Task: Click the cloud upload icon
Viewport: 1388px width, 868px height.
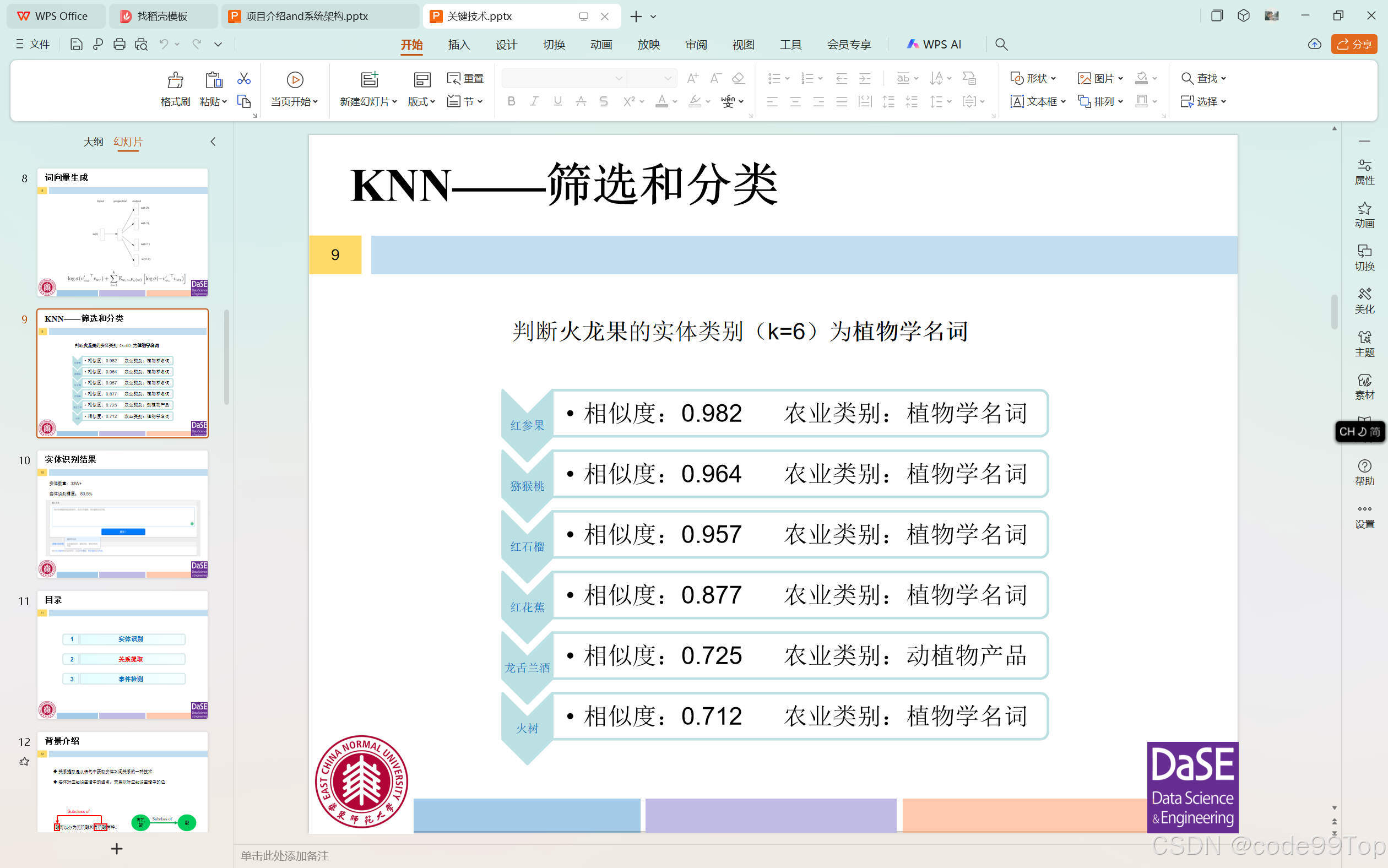Action: point(1314,44)
